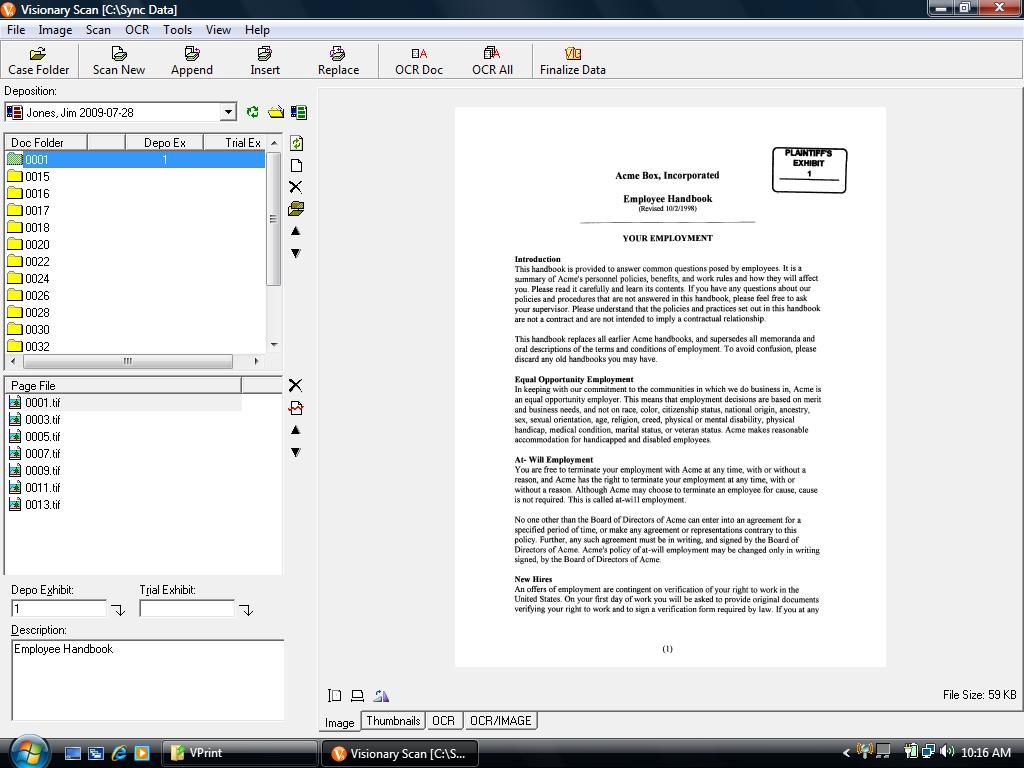Click the Scan New toolbar button
Viewport: 1024px width, 768px height.
click(119, 61)
